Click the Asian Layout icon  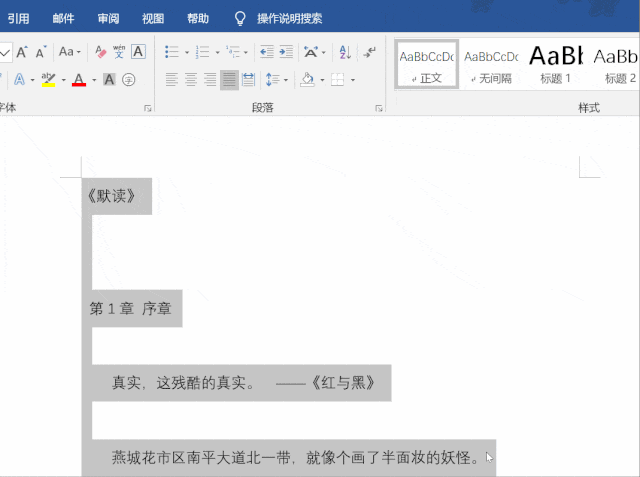[x=311, y=52]
